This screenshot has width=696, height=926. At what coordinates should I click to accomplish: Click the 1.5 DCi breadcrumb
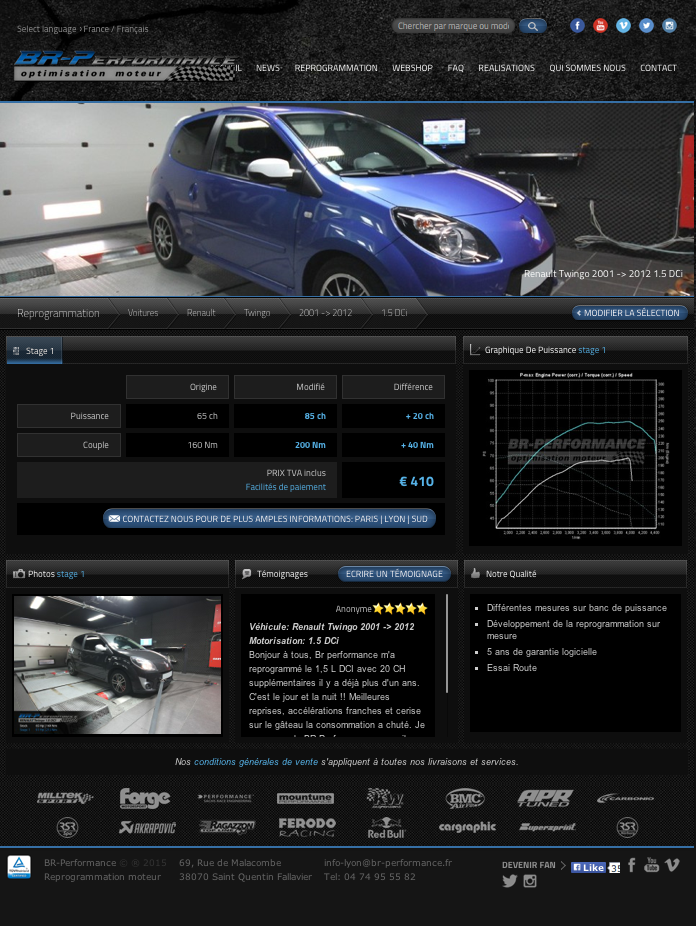click(x=394, y=313)
